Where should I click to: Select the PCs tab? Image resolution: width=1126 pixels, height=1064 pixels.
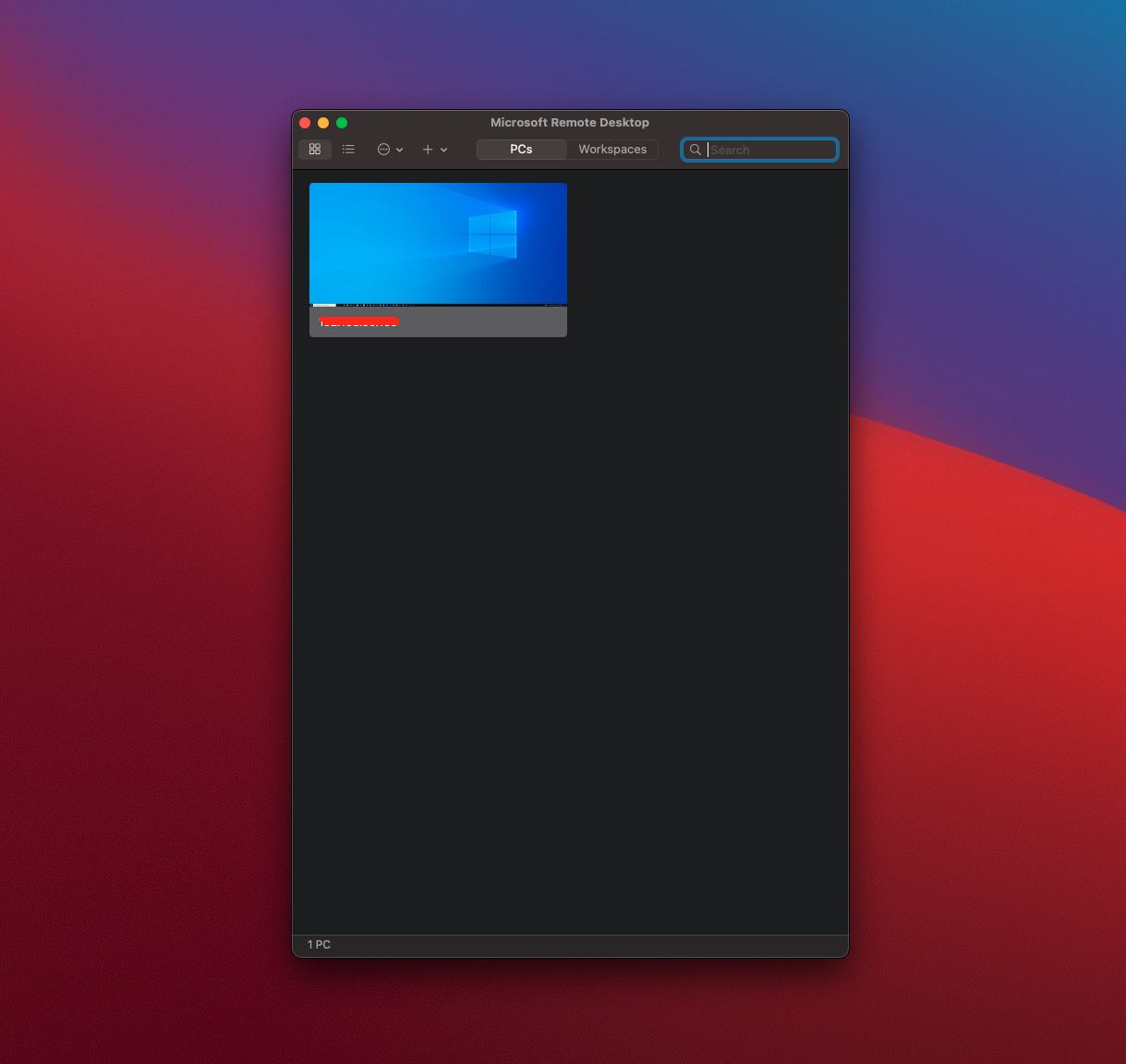[521, 149]
